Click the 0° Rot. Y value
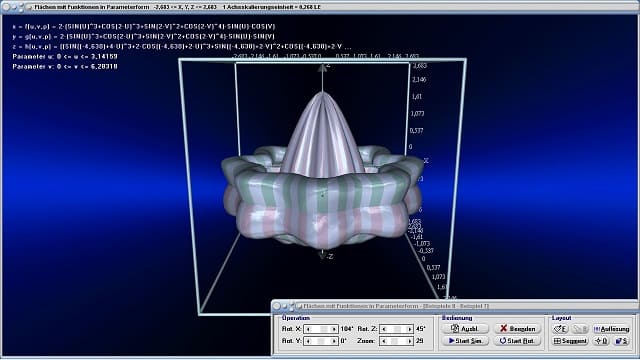Viewport: 640px width, 360px height. pos(344,341)
